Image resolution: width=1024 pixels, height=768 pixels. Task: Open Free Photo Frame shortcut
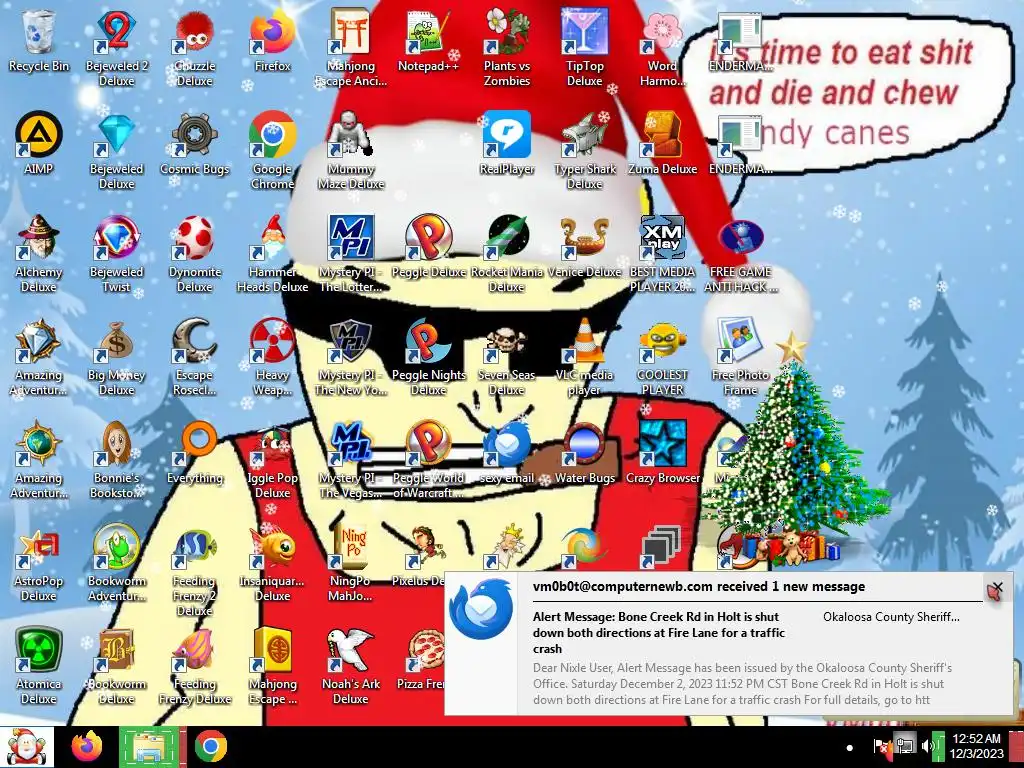[x=741, y=357]
